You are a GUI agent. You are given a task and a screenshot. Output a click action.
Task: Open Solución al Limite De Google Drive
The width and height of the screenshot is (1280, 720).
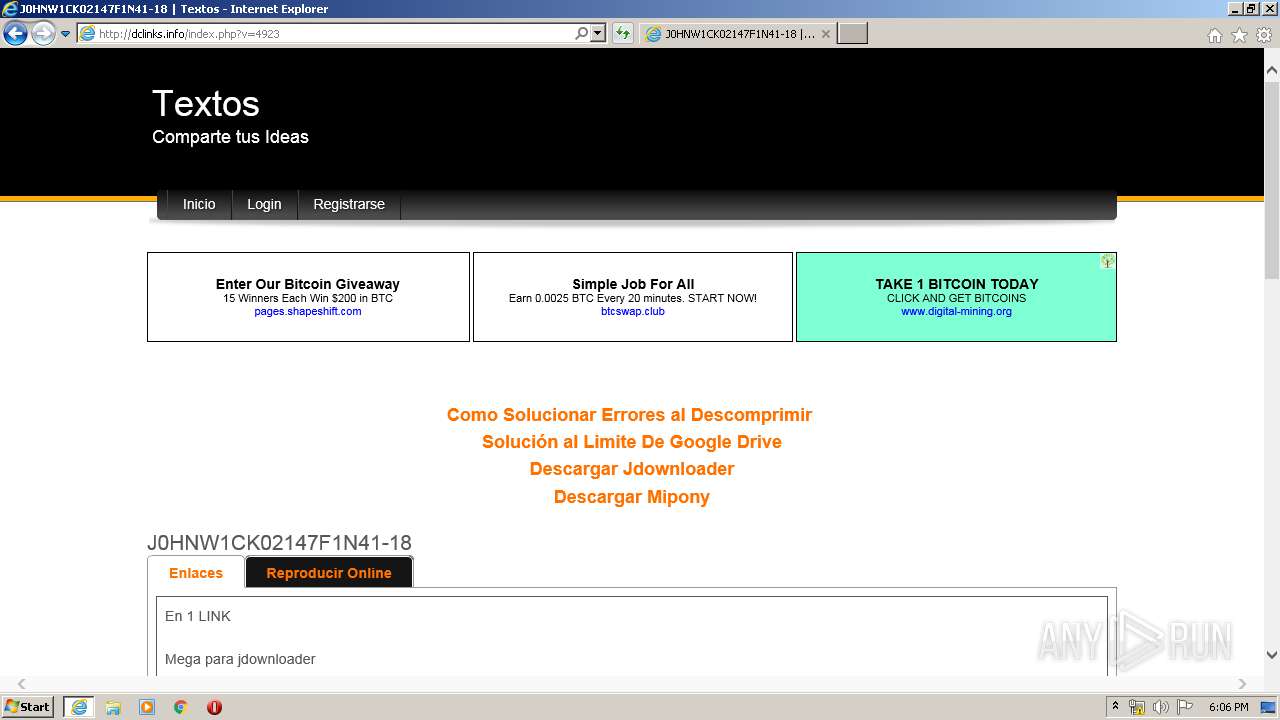coord(632,442)
